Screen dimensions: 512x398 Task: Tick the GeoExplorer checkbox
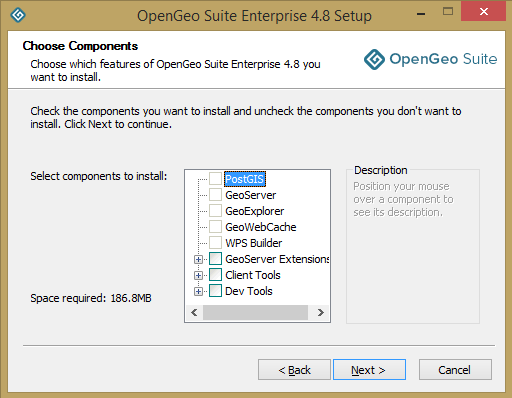215,211
